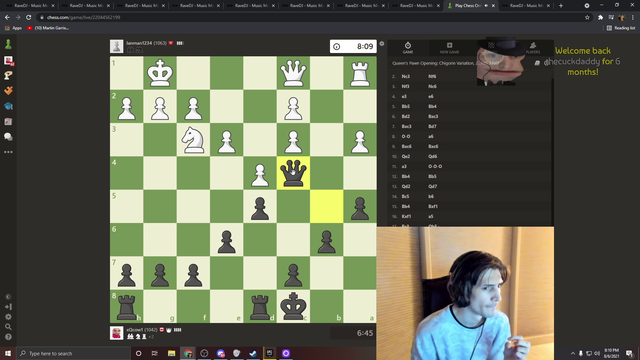Open the Martin Garrix YouTube bookmark
Screen dimensions: 640x360
48,28
